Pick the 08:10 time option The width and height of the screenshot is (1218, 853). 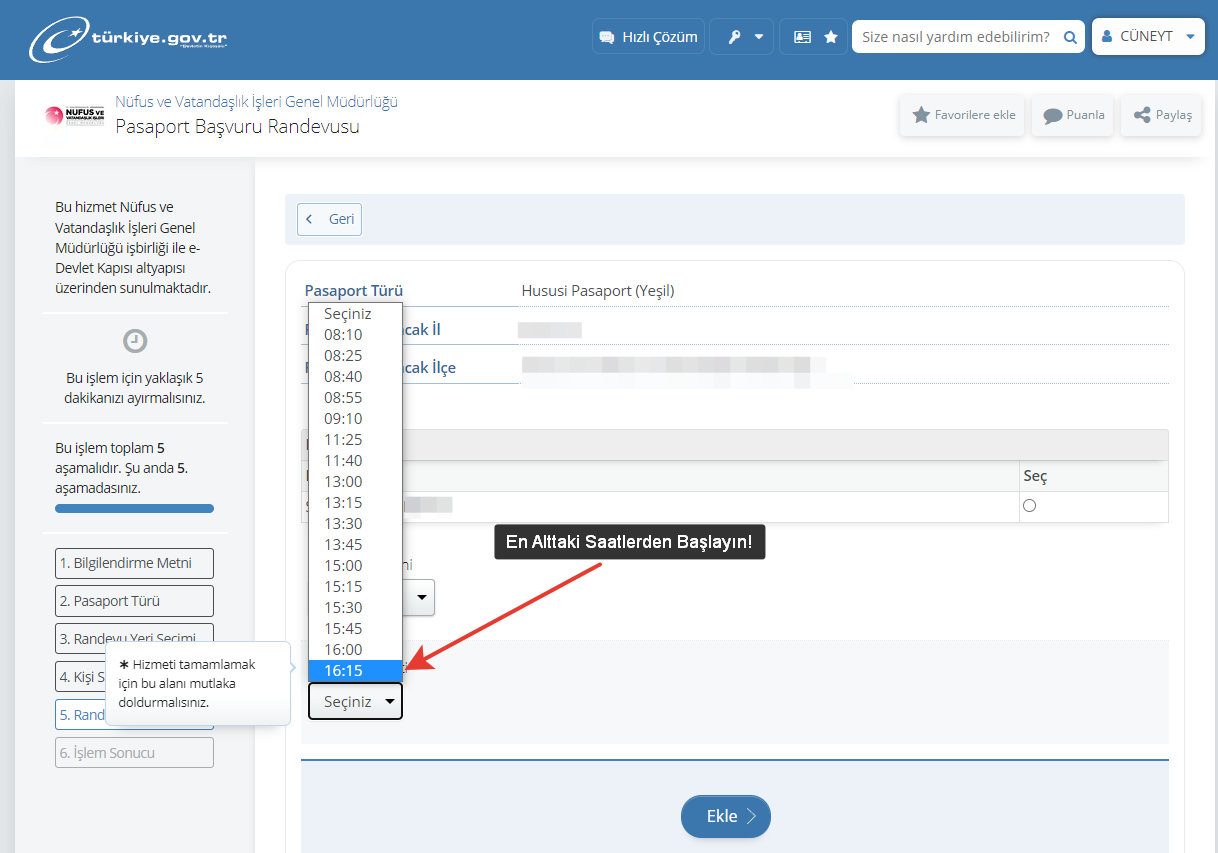tap(344, 335)
